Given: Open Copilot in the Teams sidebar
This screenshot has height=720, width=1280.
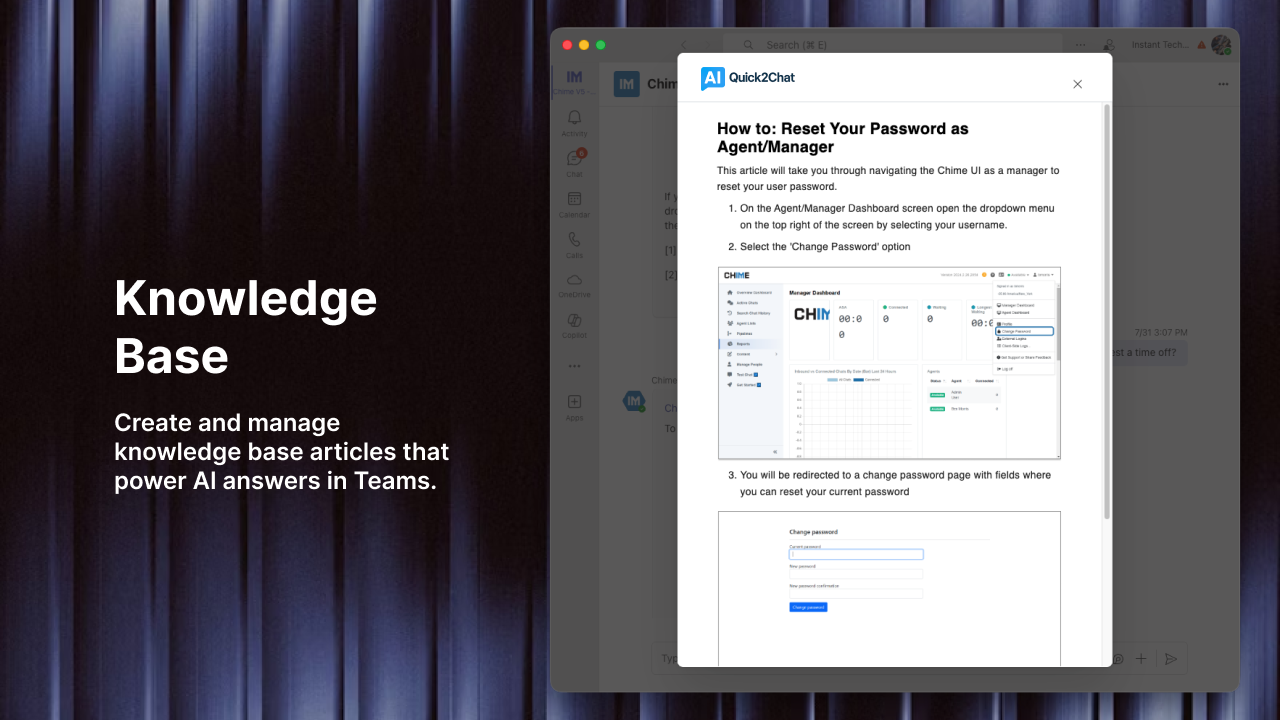Looking at the screenshot, I should [x=574, y=325].
